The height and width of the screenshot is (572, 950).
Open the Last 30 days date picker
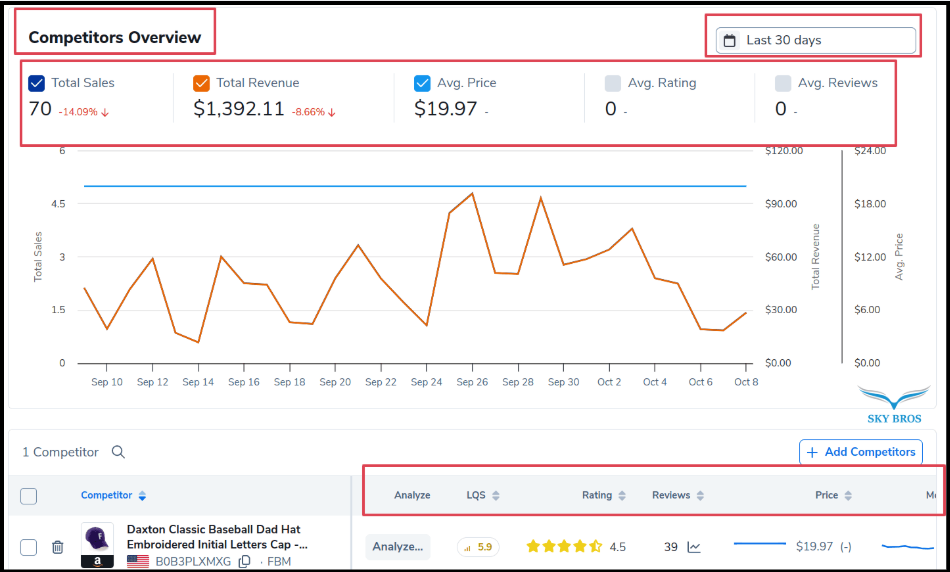click(815, 41)
